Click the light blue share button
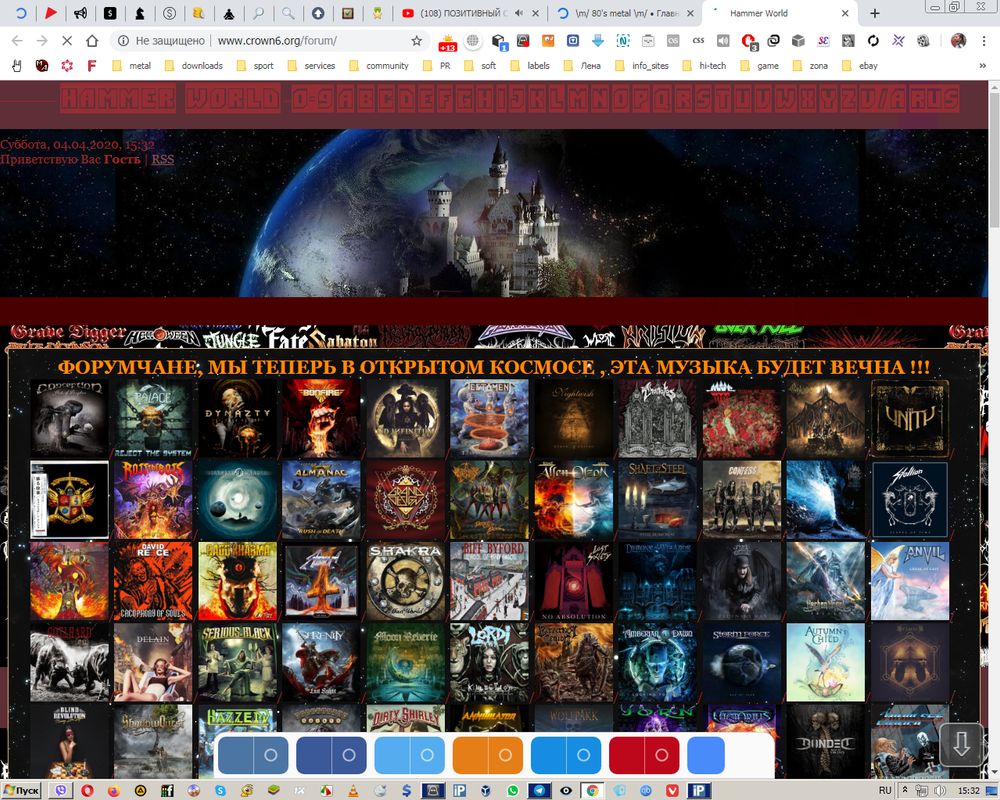 pos(409,755)
